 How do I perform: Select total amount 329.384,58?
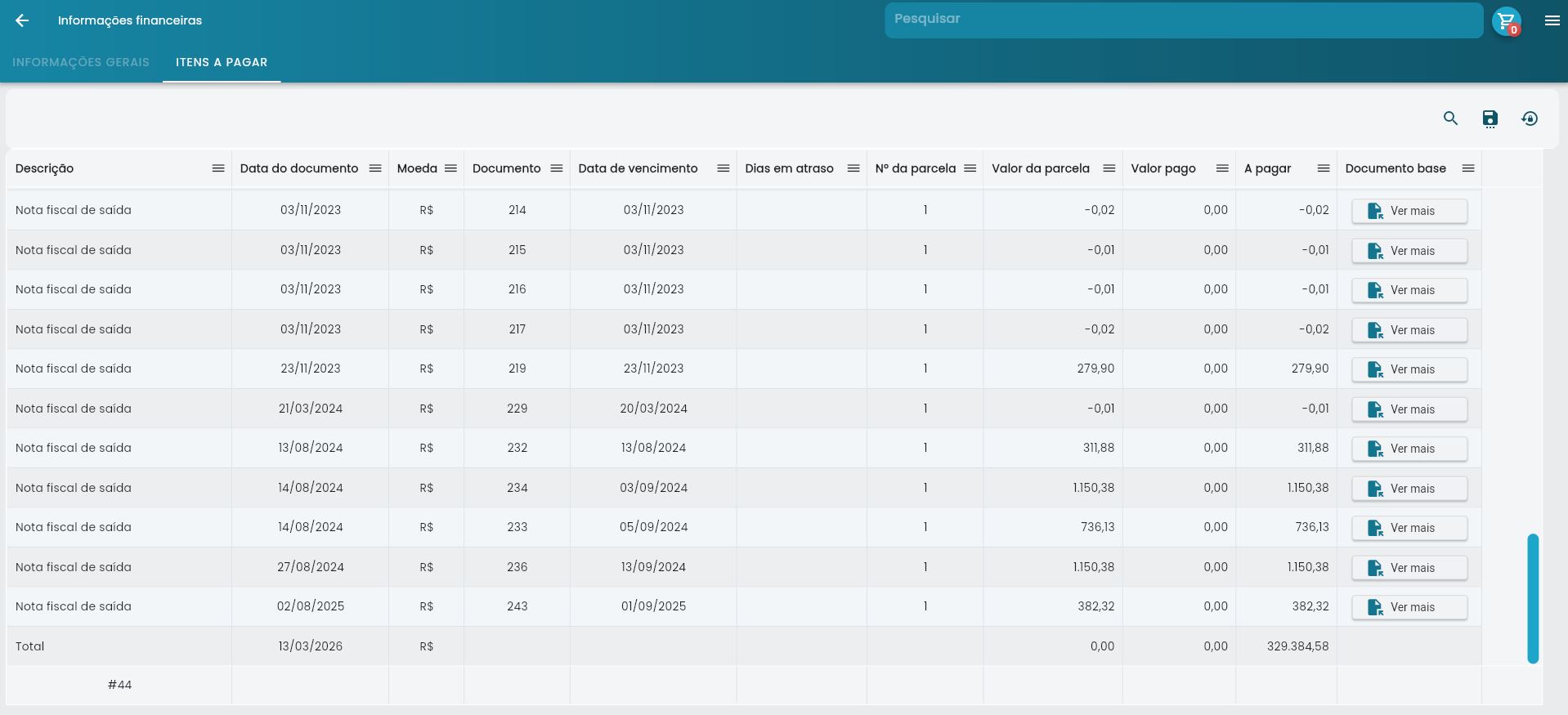click(1297, 646)
